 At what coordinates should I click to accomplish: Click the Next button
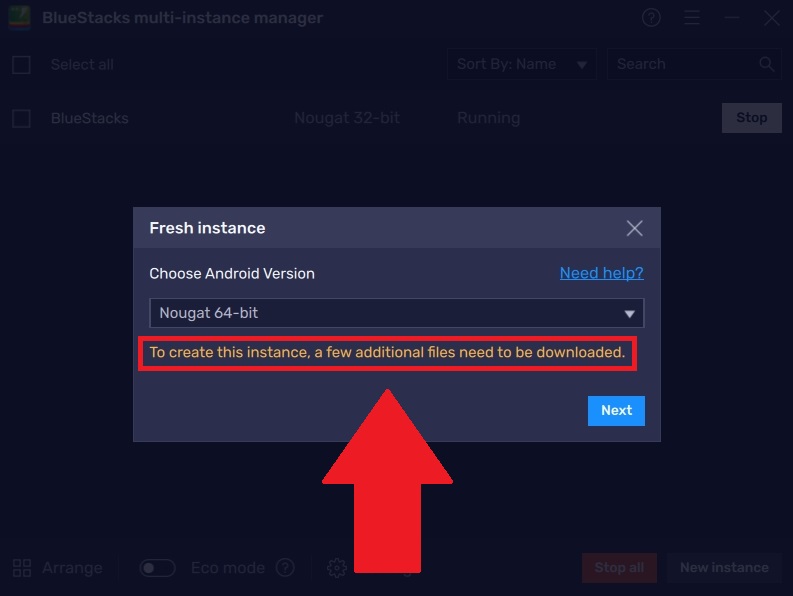click(x=616, y=410)
